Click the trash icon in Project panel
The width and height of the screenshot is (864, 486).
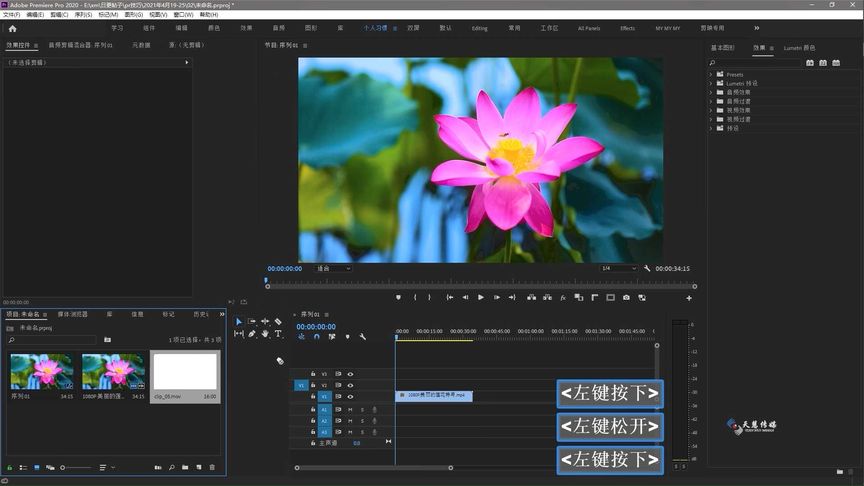click(x=212, y=467)
